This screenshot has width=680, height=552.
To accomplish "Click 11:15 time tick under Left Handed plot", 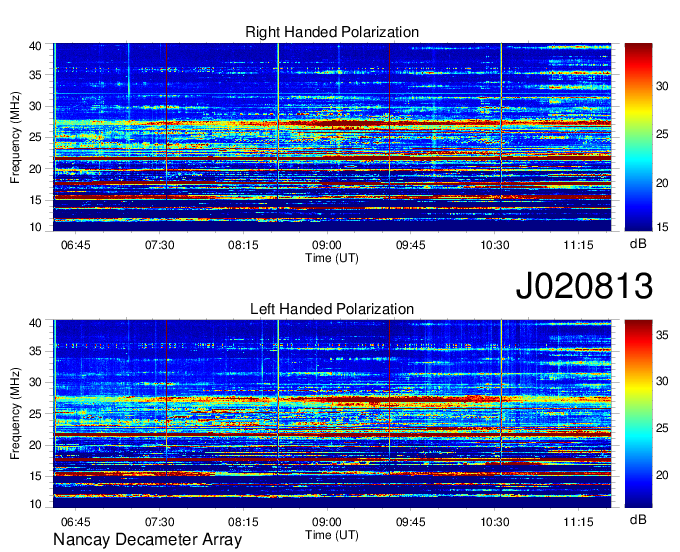I will (x=578, y=522).
